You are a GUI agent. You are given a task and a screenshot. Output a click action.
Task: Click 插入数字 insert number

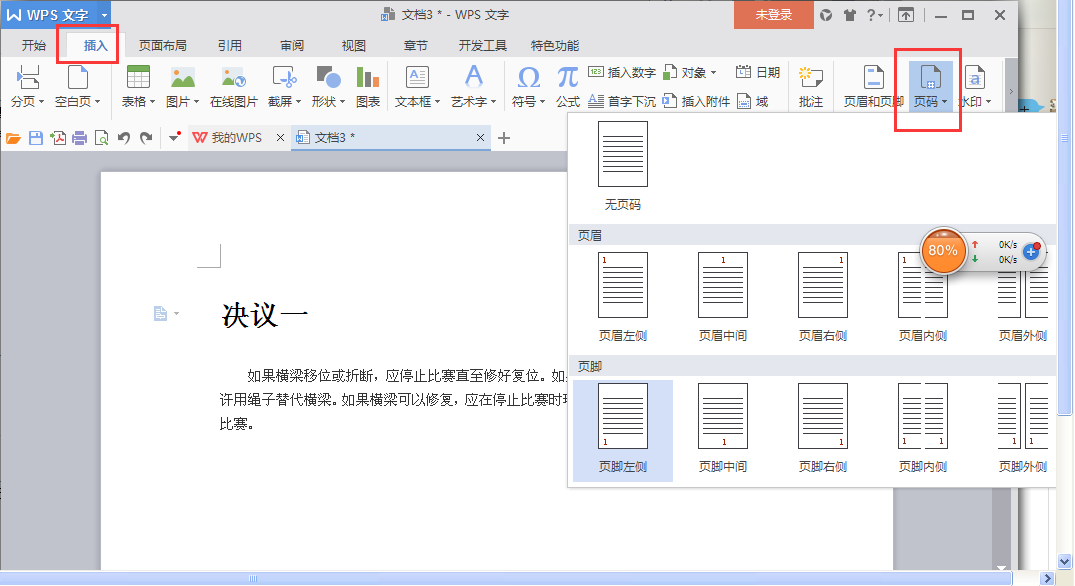623,72
